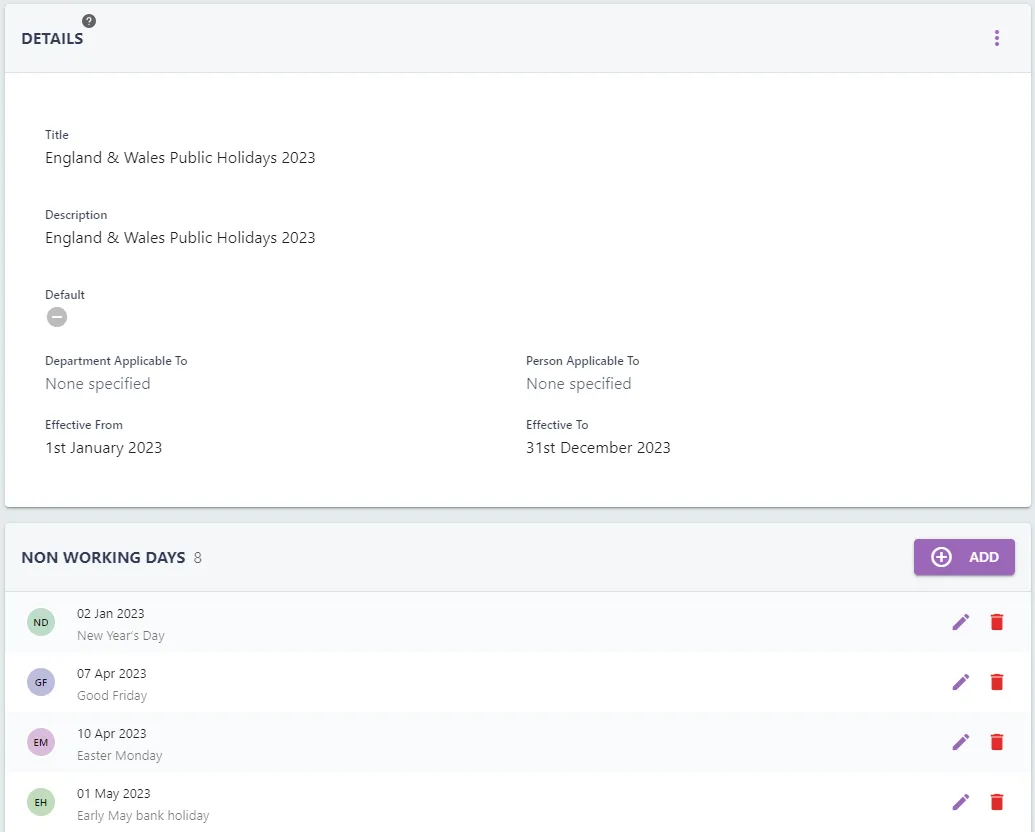The height and width of the screenshot is (832, 1035).
Task: Click the GF avatar badge
Action: [41, 682]
